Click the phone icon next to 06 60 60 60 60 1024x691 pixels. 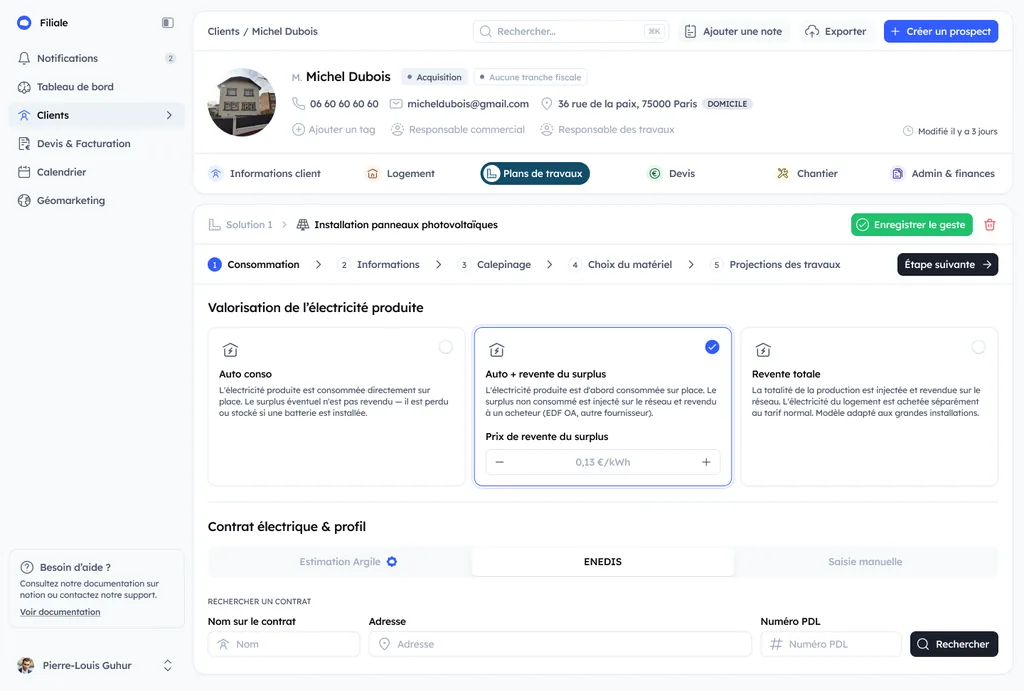pyautogui.click(x=298, y=104)
